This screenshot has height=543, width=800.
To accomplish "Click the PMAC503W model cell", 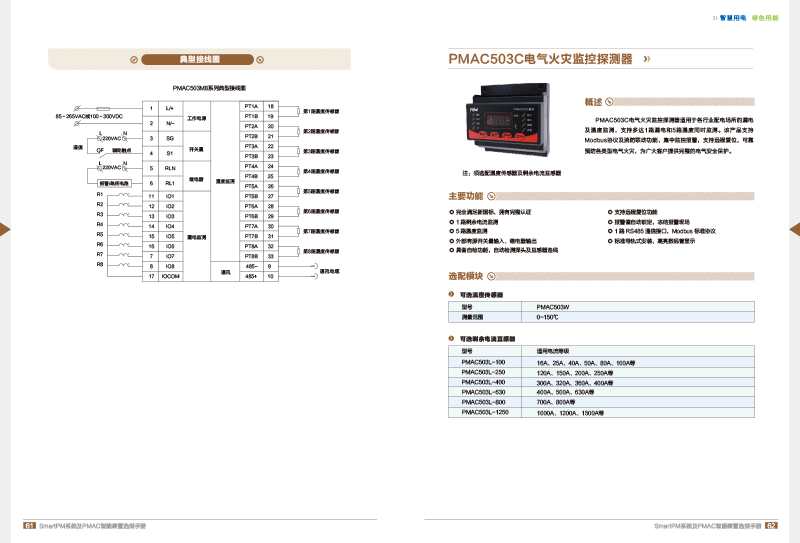I will pos(553,307).
